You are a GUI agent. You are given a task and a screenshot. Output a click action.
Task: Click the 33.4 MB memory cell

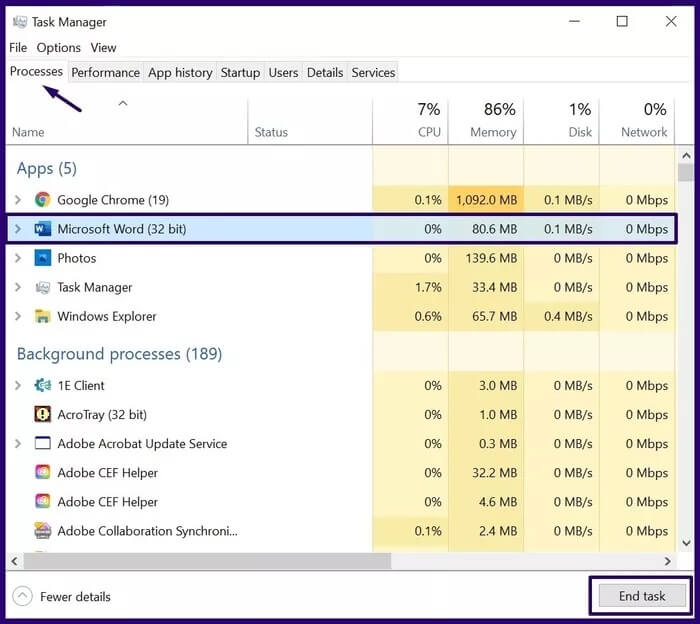pos(486,287)
